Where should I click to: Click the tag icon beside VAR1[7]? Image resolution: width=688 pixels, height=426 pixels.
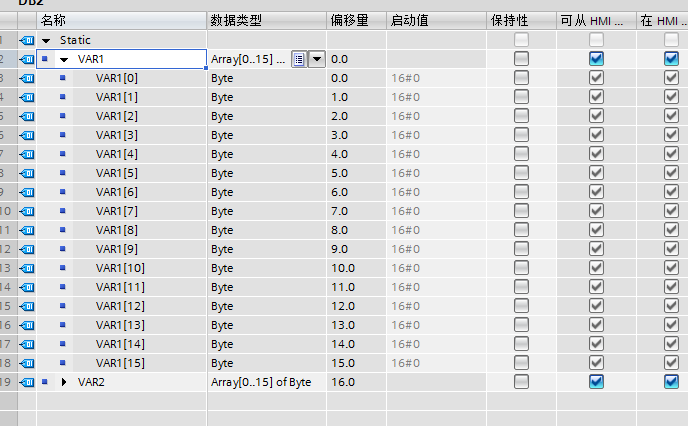[27, 211]
